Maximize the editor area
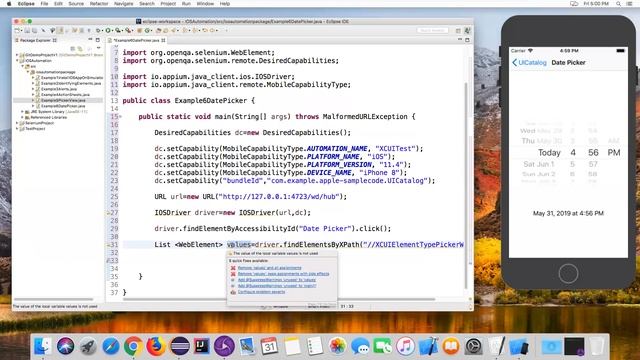Viewport: 640px width, 360px height. pos(467,40)
